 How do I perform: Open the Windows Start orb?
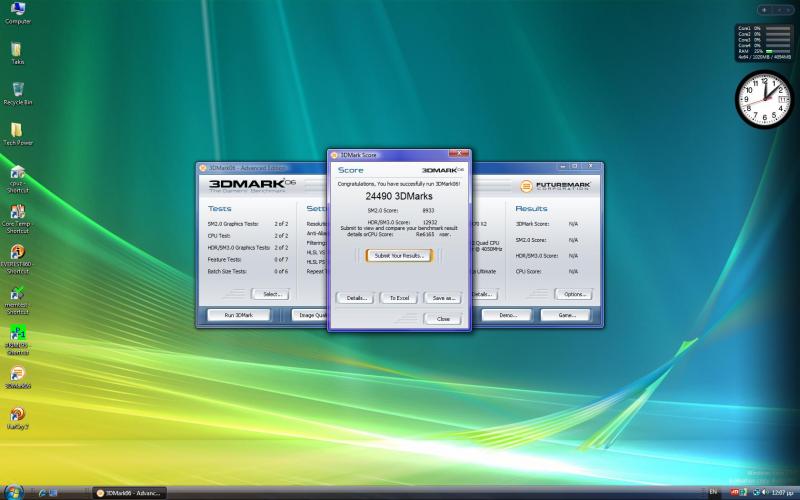click(x=14, y=493)
